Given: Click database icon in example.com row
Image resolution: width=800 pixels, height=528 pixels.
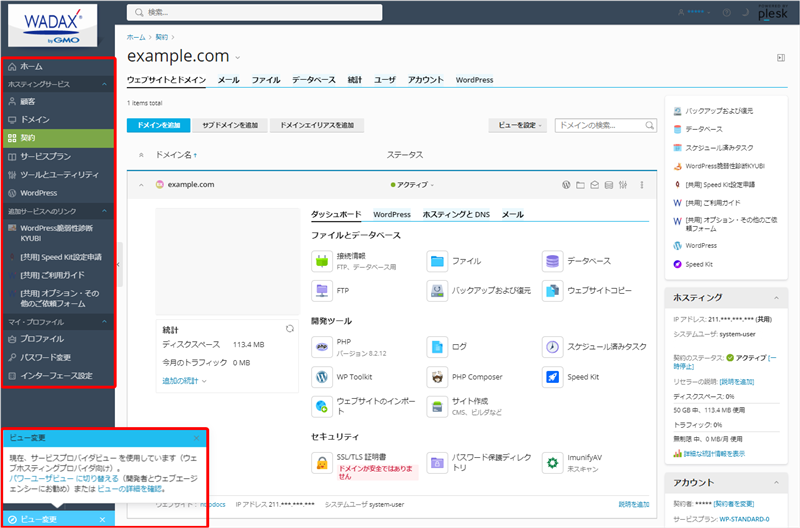Looking at the screenshot, I should click(609, 185).
